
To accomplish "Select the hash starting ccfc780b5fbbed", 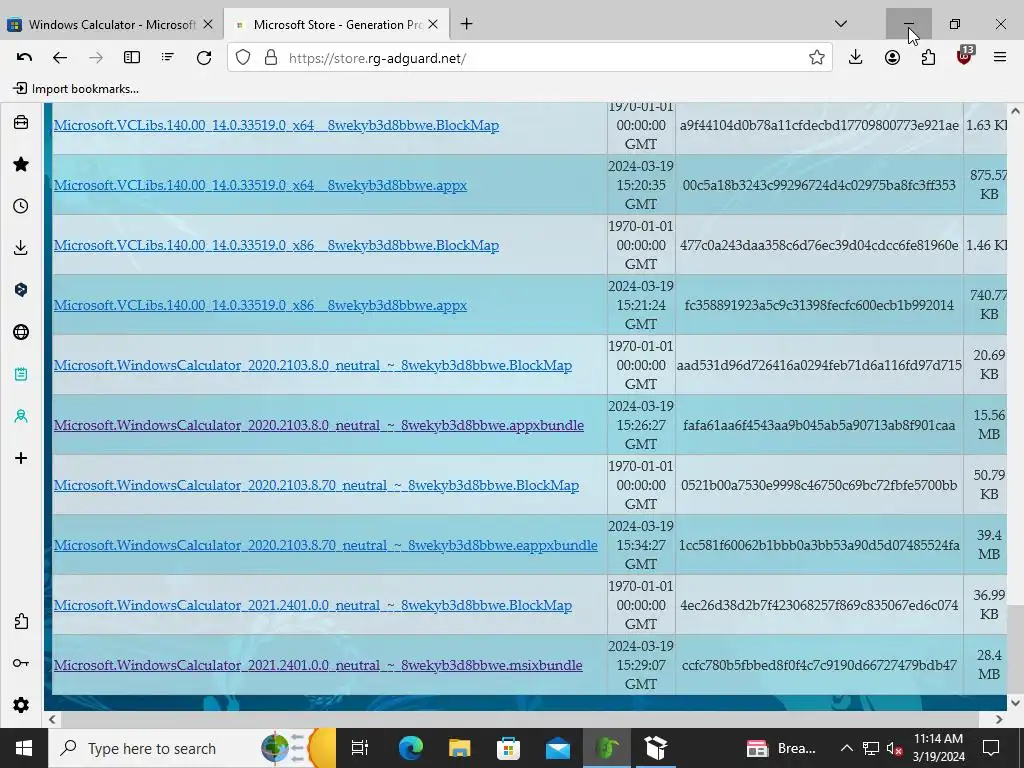I will click(x=819, y=665).
